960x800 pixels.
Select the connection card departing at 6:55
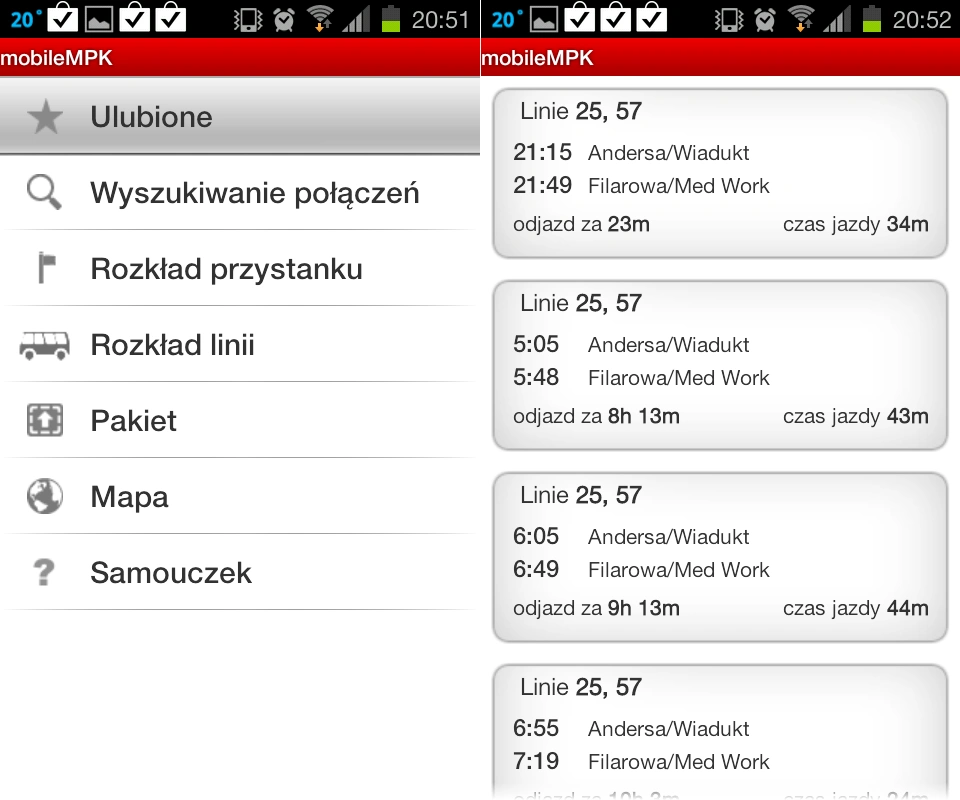coord(720,732)
